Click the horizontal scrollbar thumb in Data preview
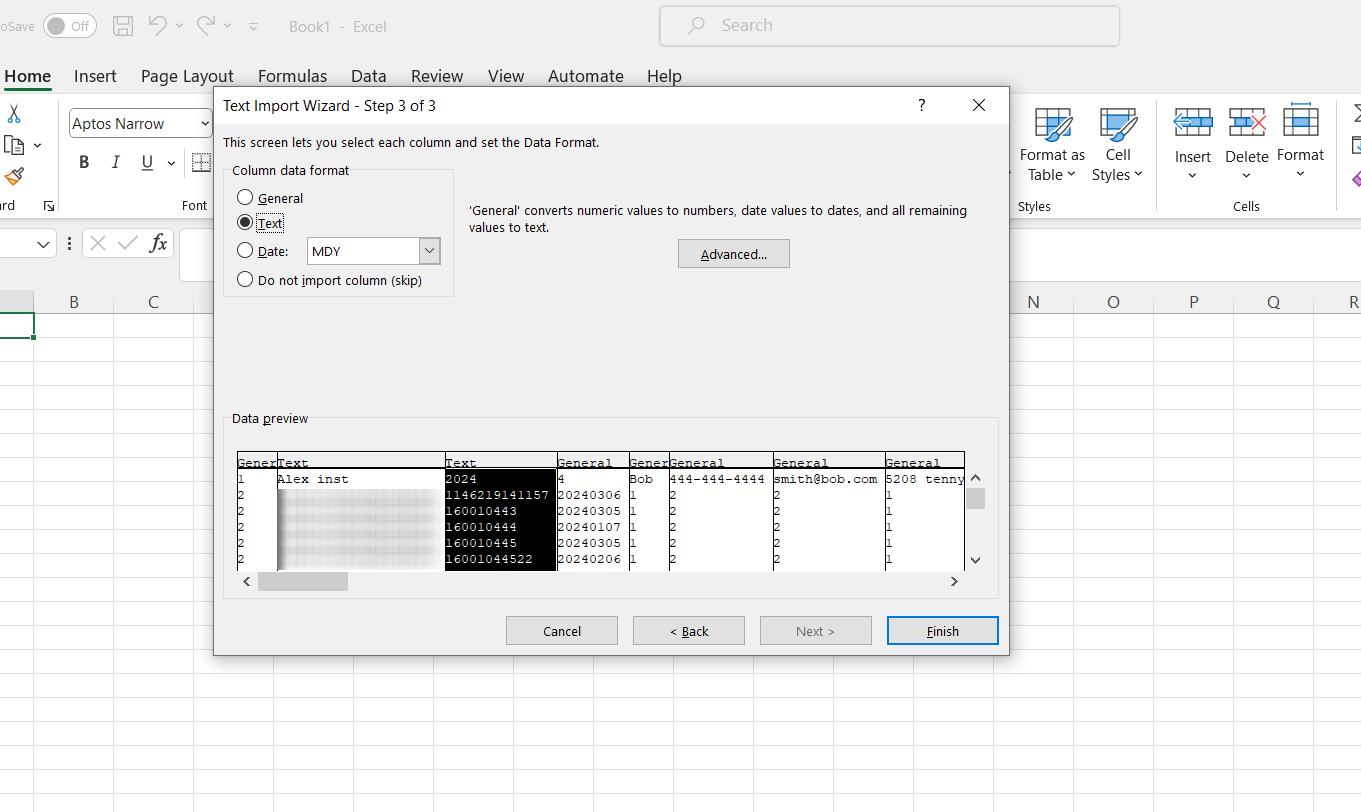This screenshot has width=1361, height=812. tap(303, 581)
